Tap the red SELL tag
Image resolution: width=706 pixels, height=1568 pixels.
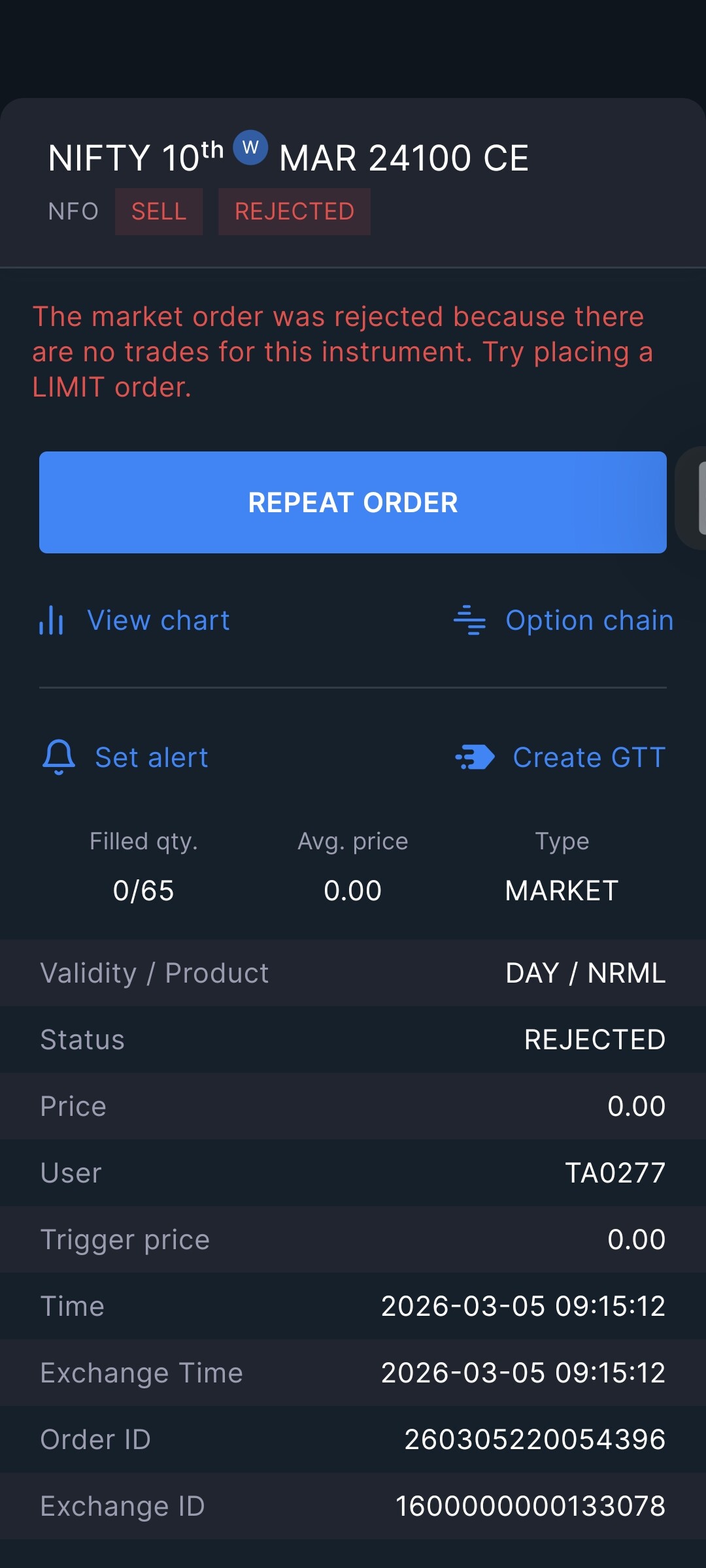click(159, 212)
